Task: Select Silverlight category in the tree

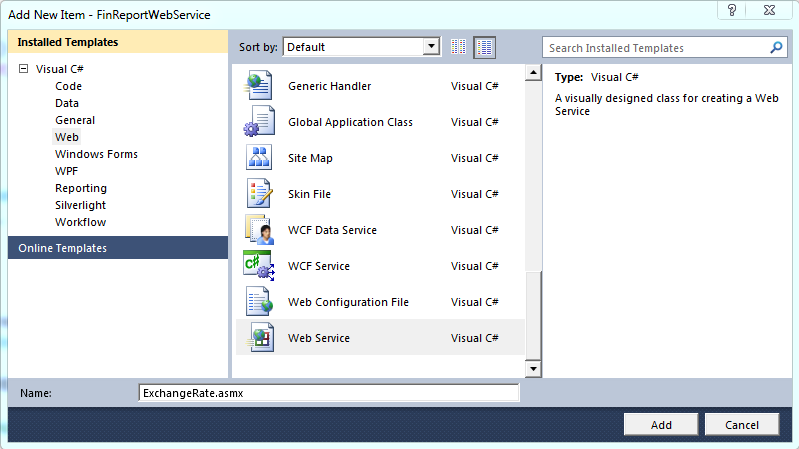Action: (x=81, y=205)
